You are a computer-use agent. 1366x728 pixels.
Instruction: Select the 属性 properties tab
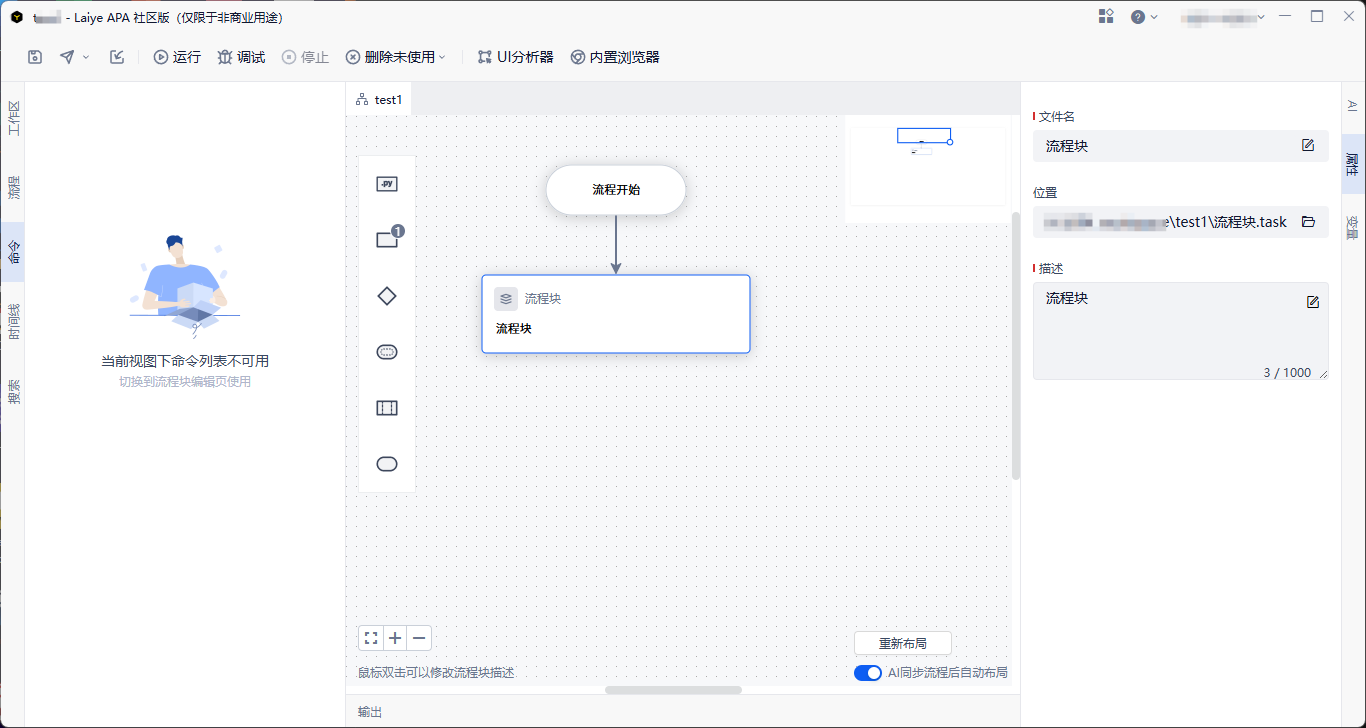1352,162
